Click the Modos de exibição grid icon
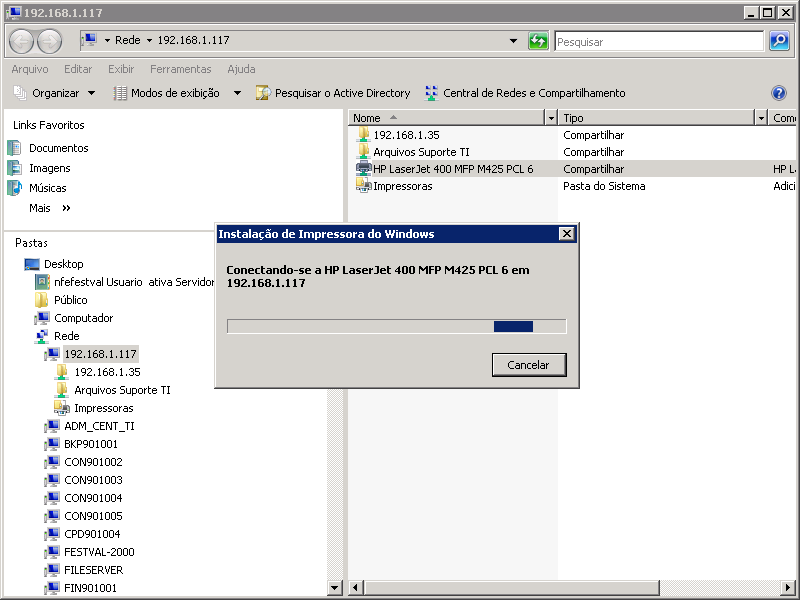The width and height of the screenshot is (800, 600). click(120, 93)
